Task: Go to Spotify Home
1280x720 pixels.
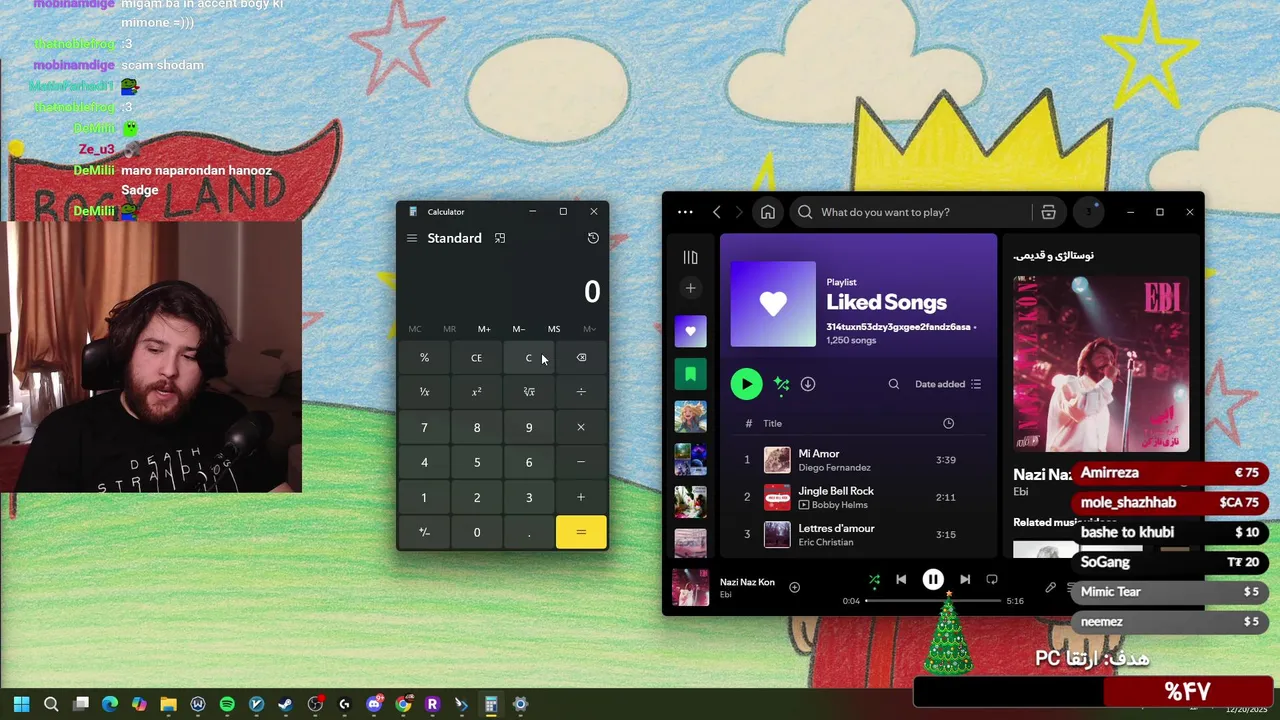Action: (768, 212)
